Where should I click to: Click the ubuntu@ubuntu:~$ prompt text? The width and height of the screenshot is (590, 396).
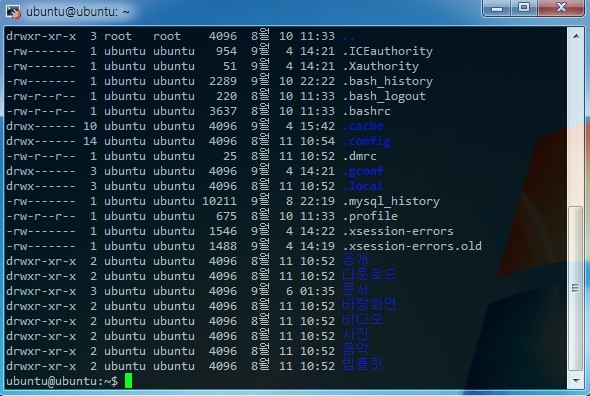pyautogui.click(x=62, y=381)
